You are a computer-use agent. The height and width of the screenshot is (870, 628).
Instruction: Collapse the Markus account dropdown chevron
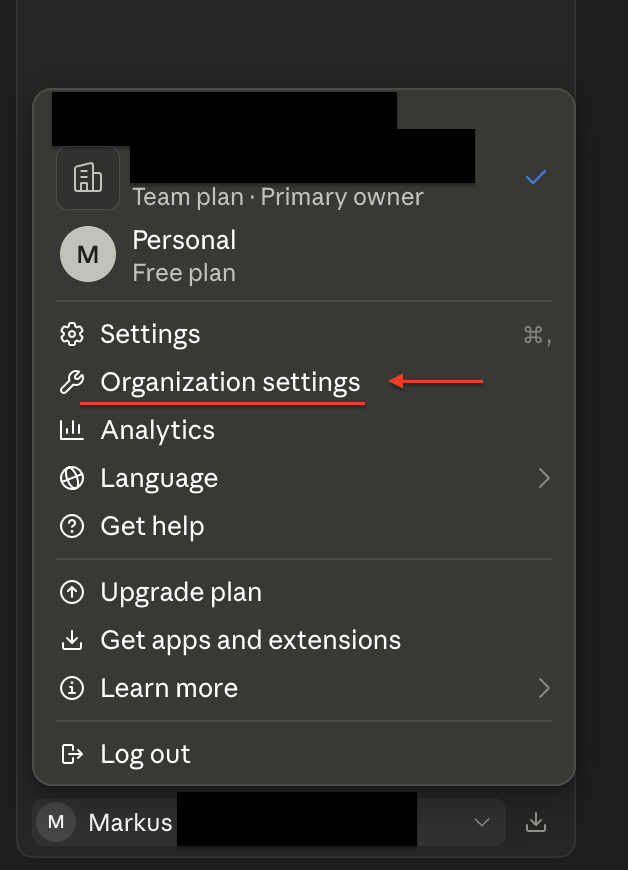[482, 822]
